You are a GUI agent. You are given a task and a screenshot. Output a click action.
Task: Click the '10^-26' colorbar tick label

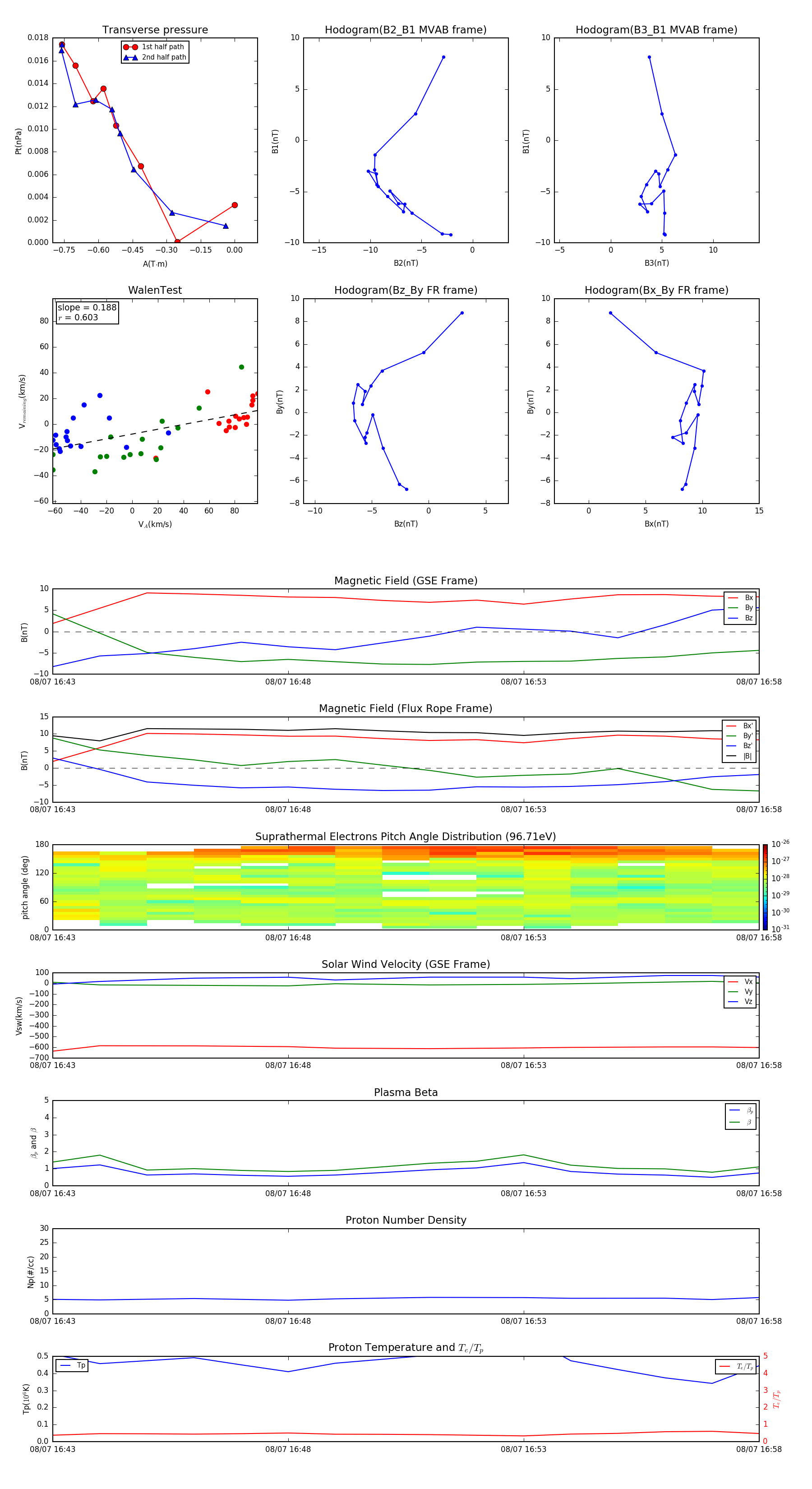pyautogui.click(x=780, y=844)
